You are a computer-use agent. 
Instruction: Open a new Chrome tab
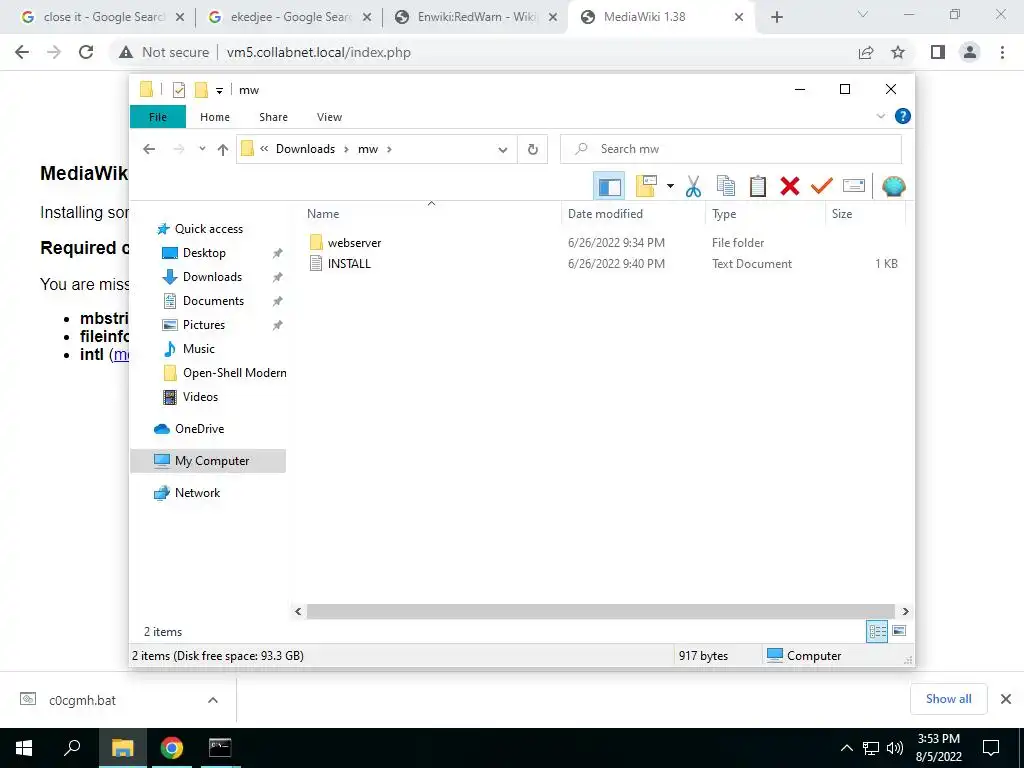tap(776, 18)
